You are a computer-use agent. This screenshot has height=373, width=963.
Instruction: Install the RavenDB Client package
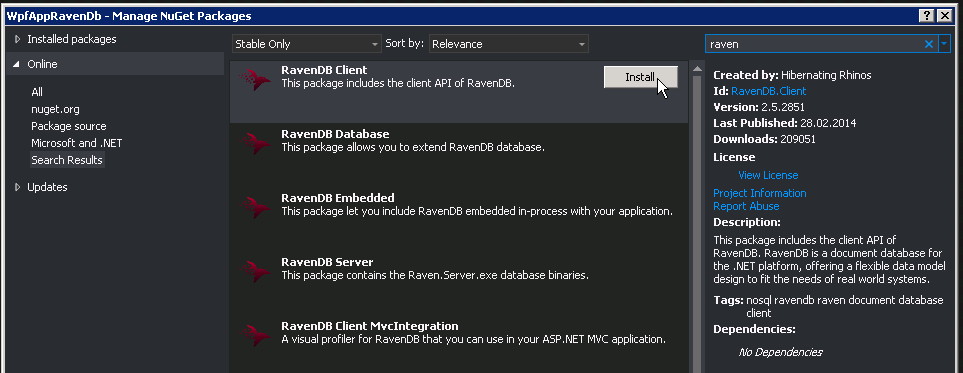point(641,77)
